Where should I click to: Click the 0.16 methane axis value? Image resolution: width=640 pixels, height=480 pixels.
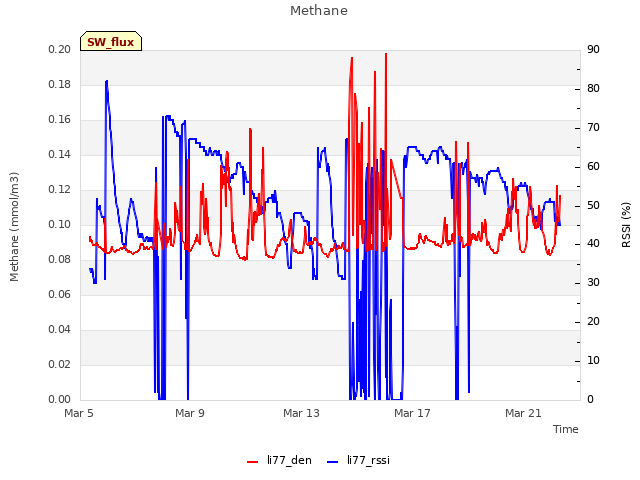[x=60, y=120]
